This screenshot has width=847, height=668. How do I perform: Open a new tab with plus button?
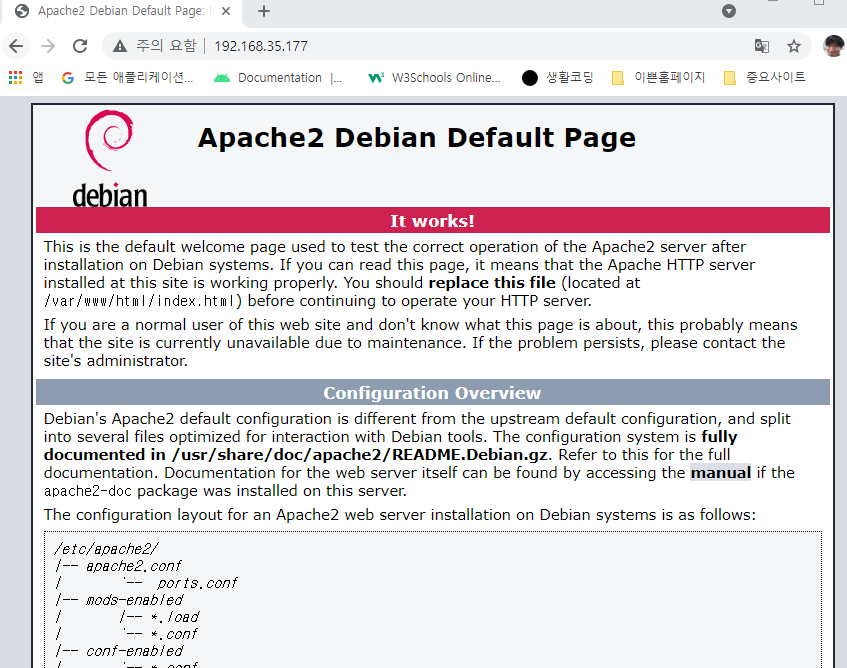(264, 11)
